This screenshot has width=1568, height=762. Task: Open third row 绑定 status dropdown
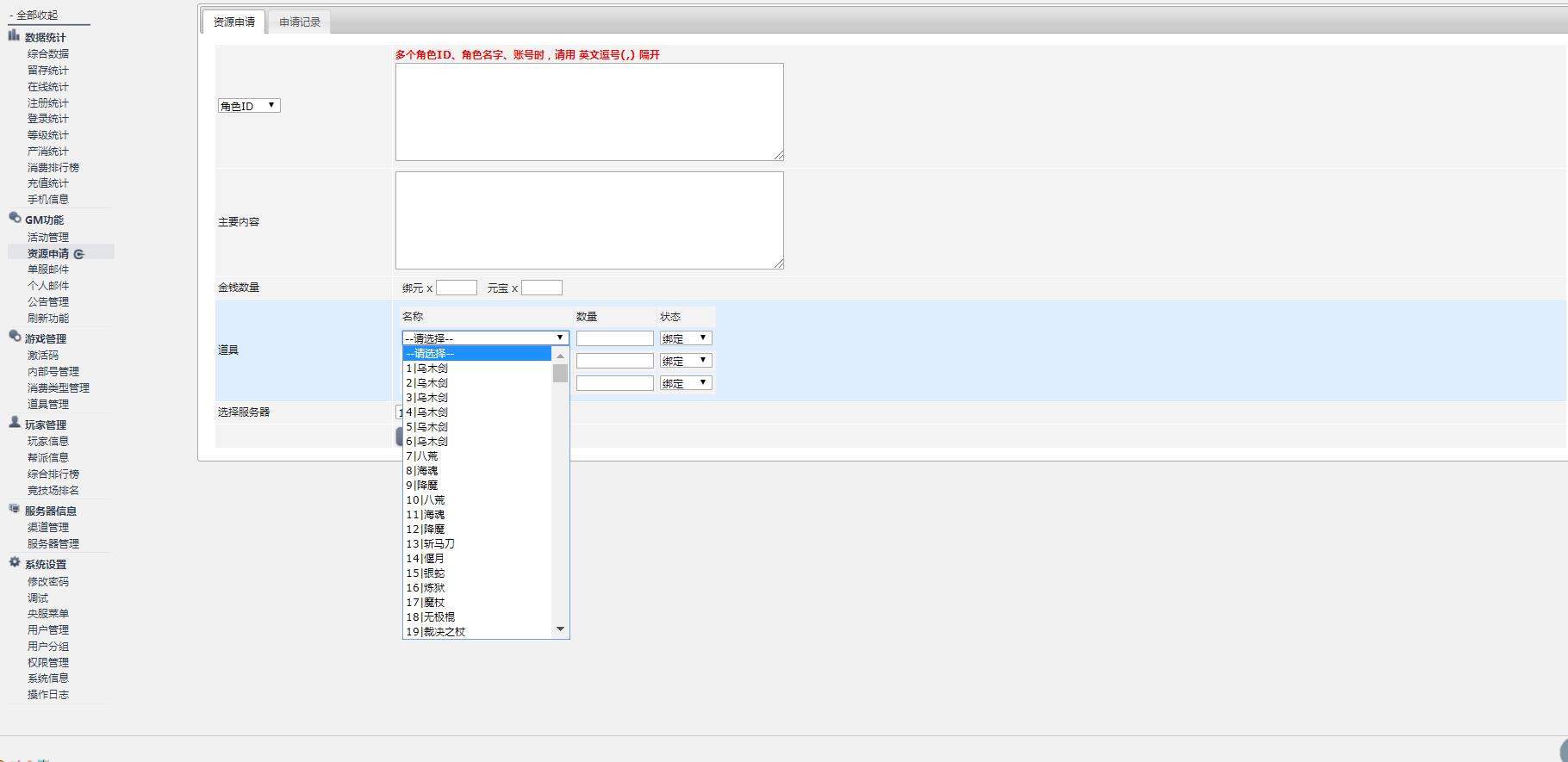[686, 383]
